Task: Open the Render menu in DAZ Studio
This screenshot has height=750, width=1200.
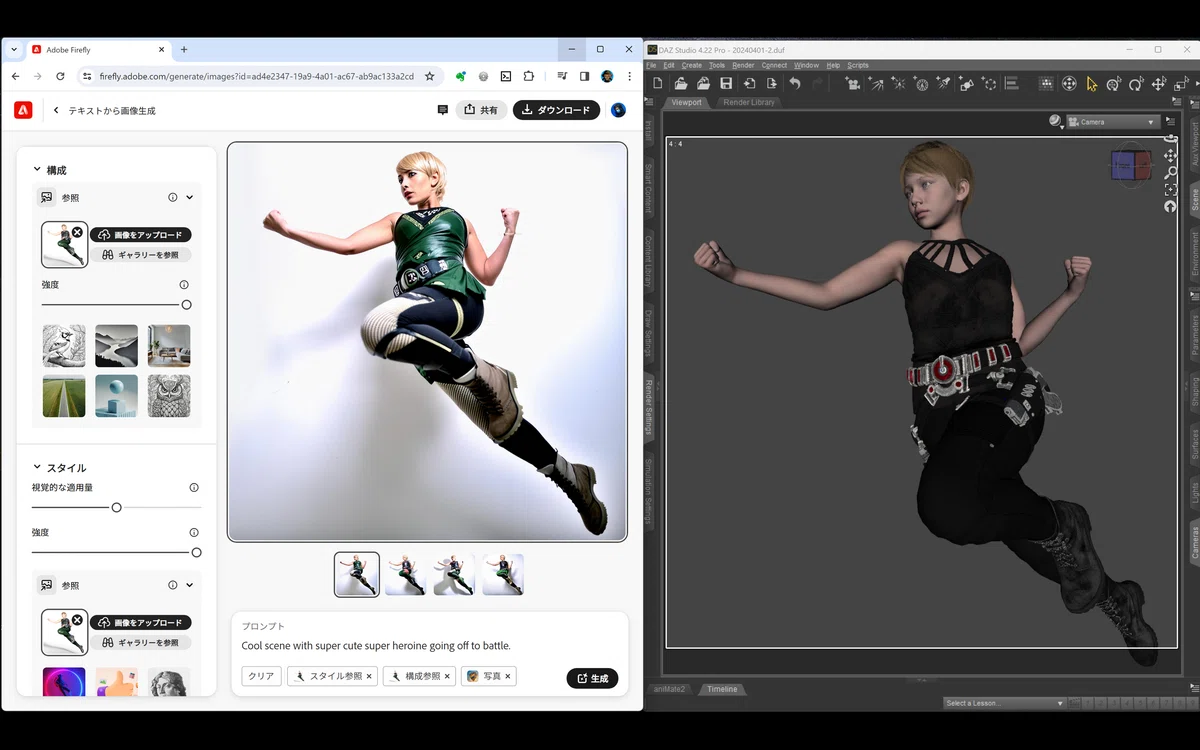Action: coord(743,65)
